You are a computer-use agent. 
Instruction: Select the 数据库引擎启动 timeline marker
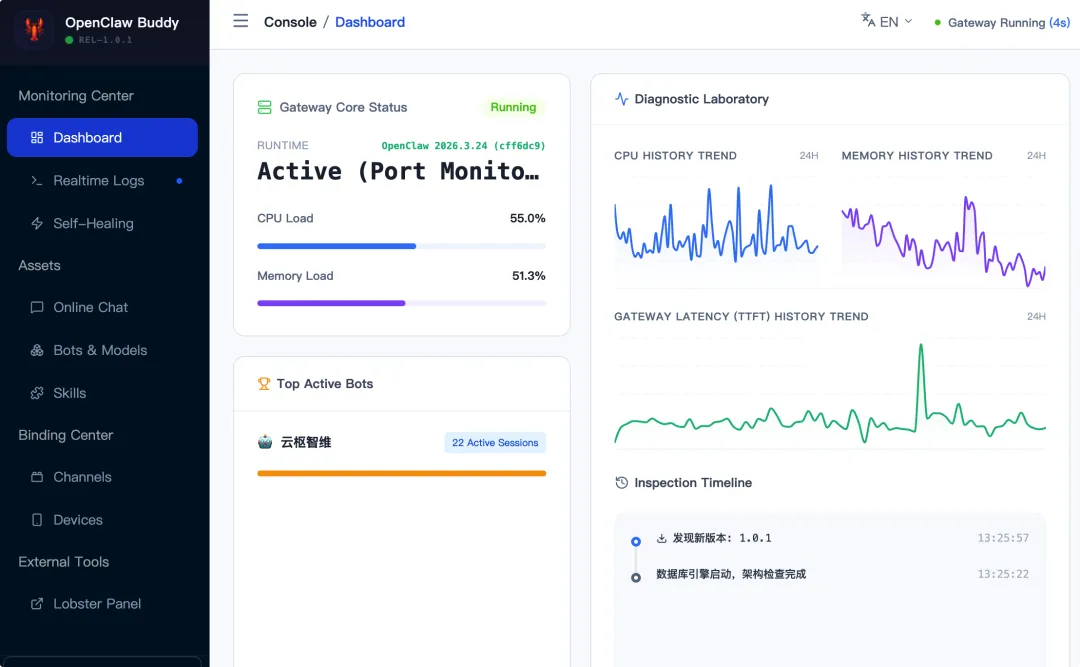click(636, 577)
